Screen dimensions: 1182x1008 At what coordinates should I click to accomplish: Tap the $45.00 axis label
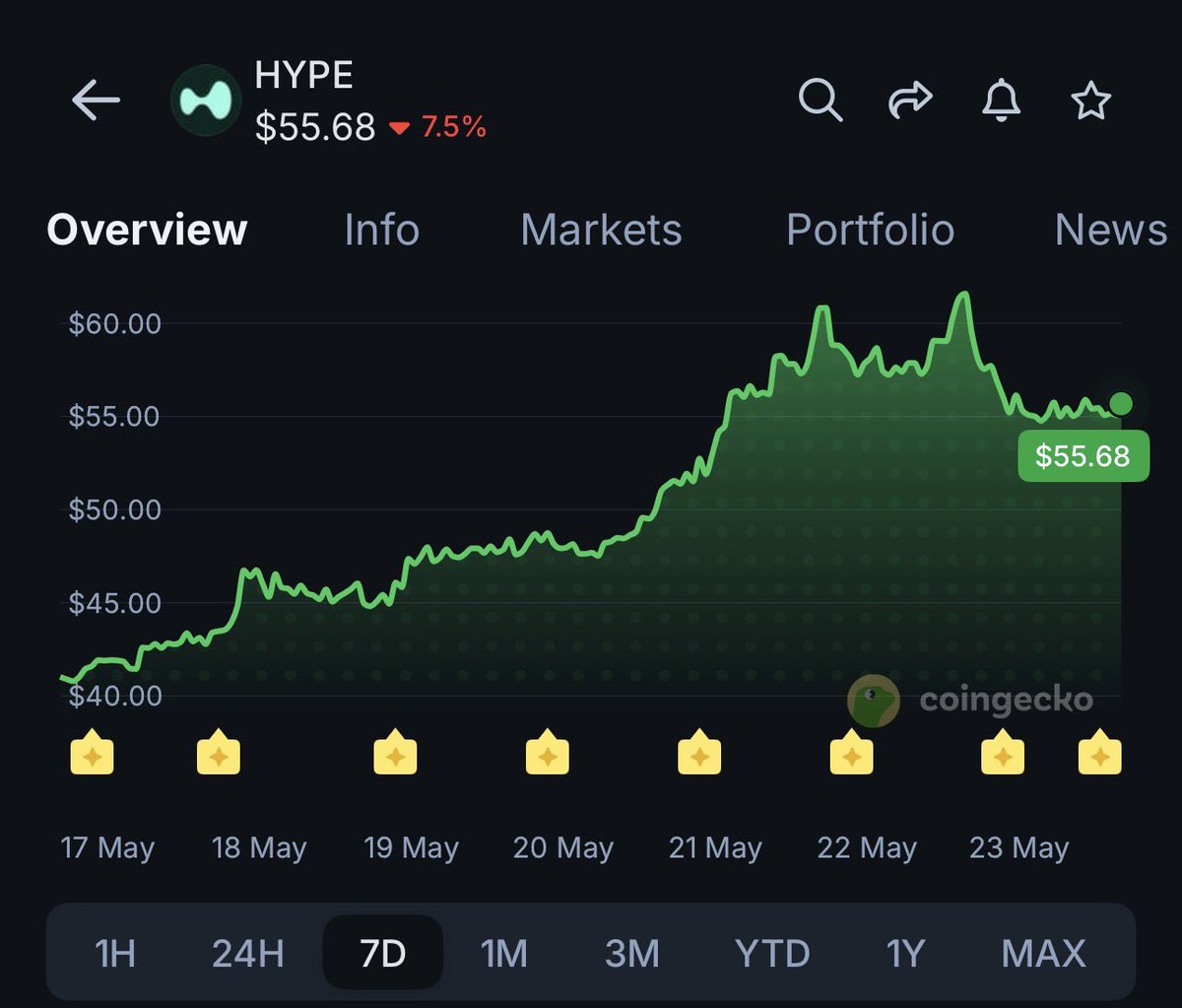[x=114, y=602]
